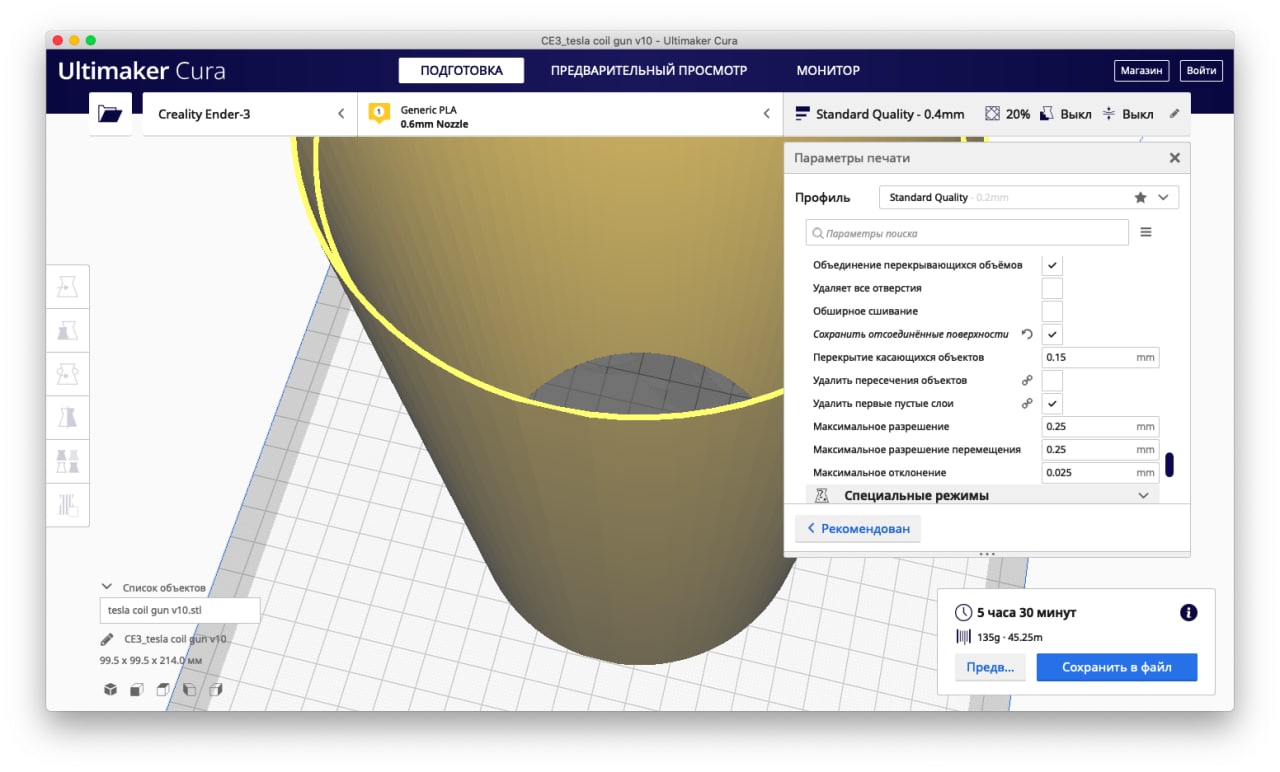Enable 'Удалить пересечения объектов' checkbox

point(1052,380)
